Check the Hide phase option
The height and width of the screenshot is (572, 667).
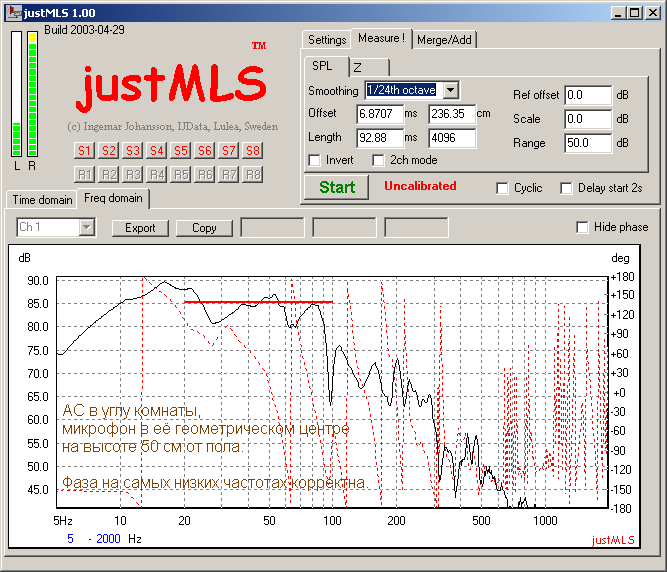(x=582, y=227)
